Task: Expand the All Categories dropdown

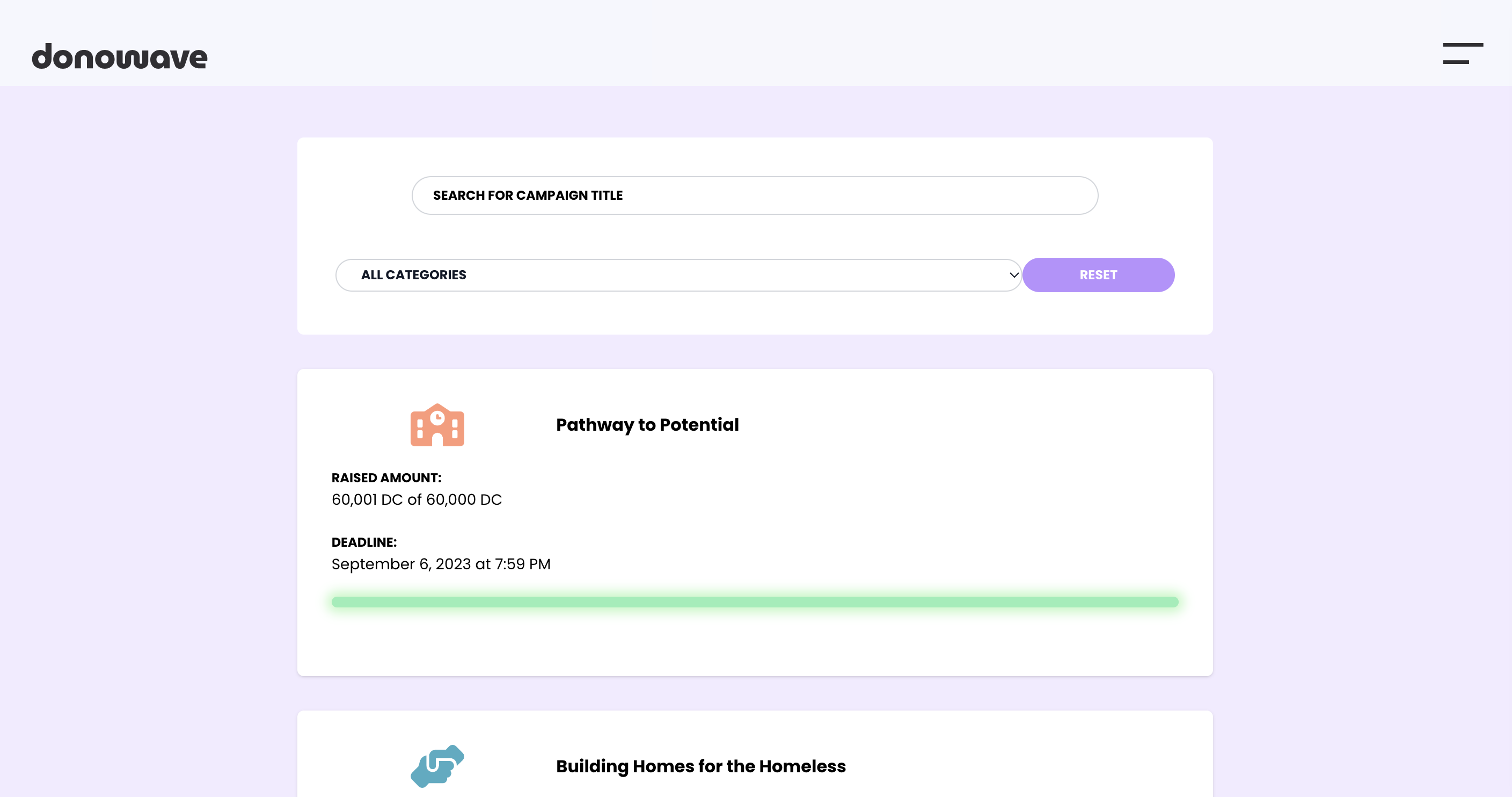Action: pyautogui.click(x=678, y=275)
